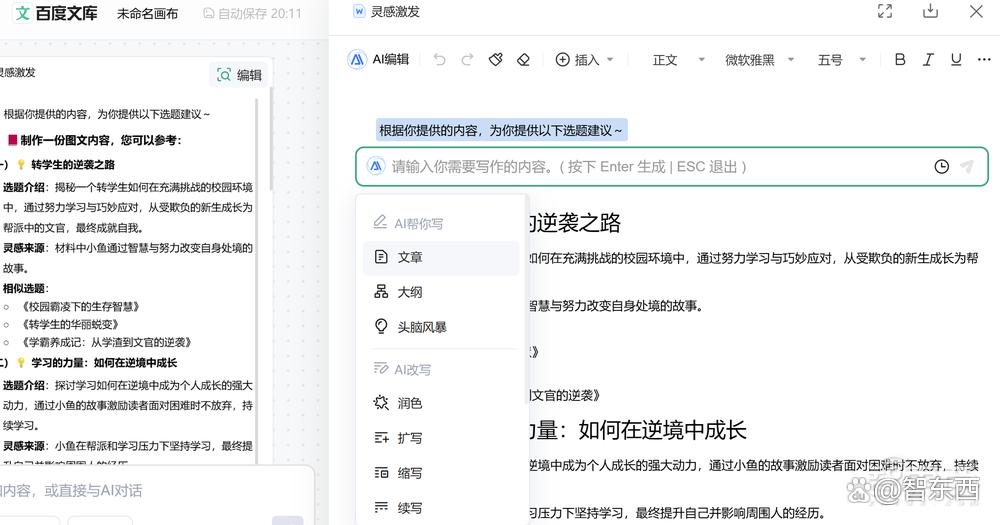Open more toolbar options ellipsis
This screenshot has height=525, width=1000.
[984, 59]
